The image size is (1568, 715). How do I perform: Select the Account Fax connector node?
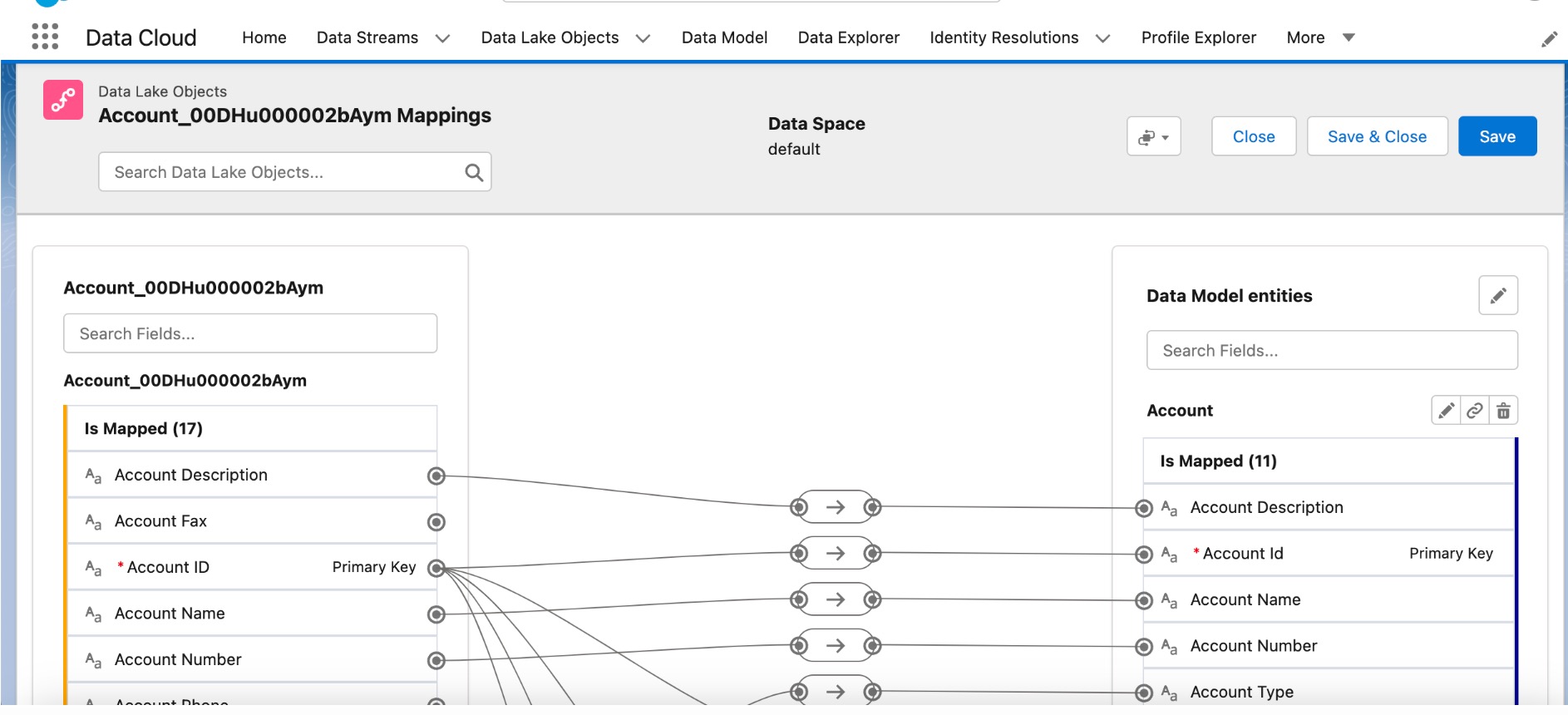(436, 522)
